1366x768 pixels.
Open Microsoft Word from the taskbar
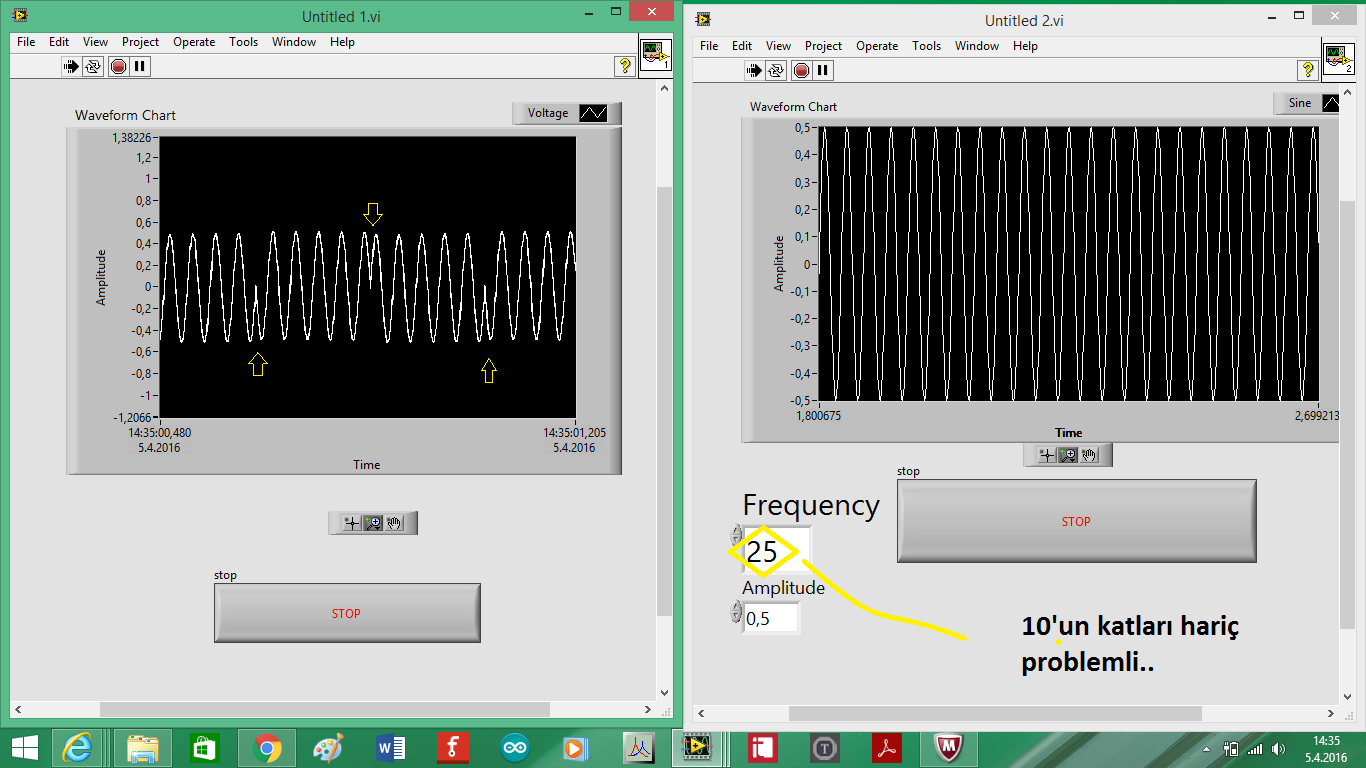click(391, 748)
